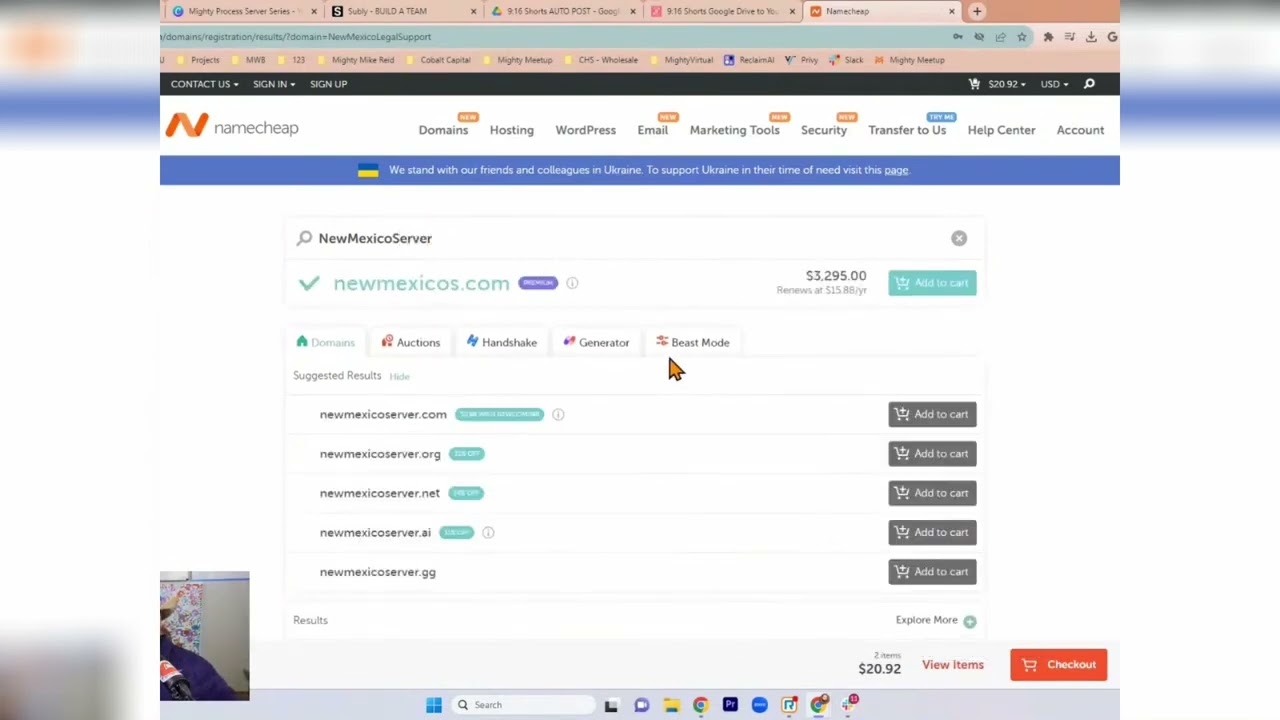Clear the domain search with the X icon
The image size is (1280, 720).
tap(959, 238)
